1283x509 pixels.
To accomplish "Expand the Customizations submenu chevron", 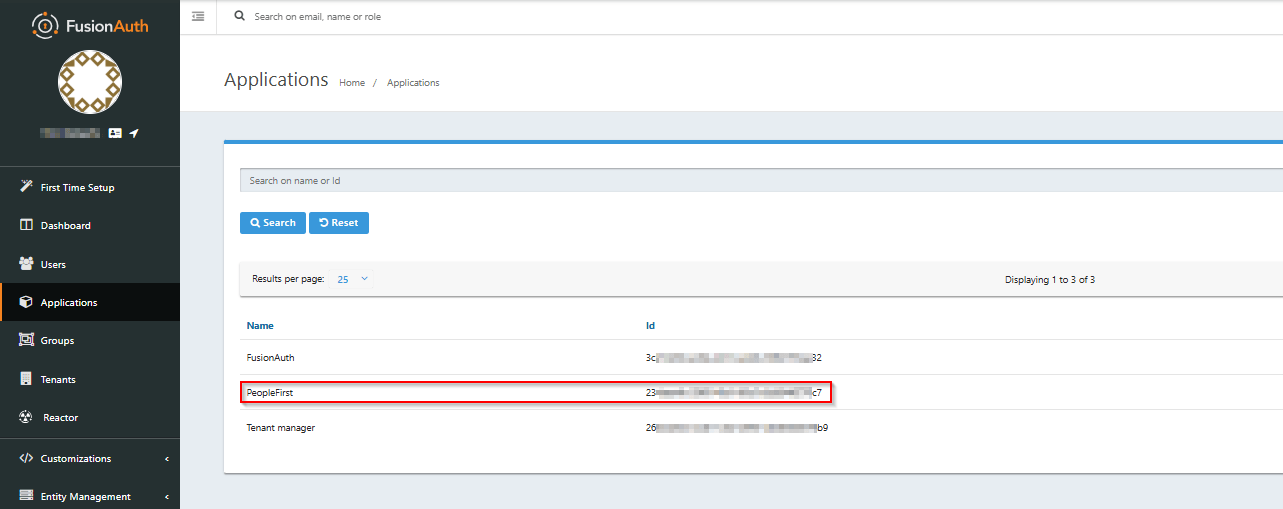I will tap(166, 459).
